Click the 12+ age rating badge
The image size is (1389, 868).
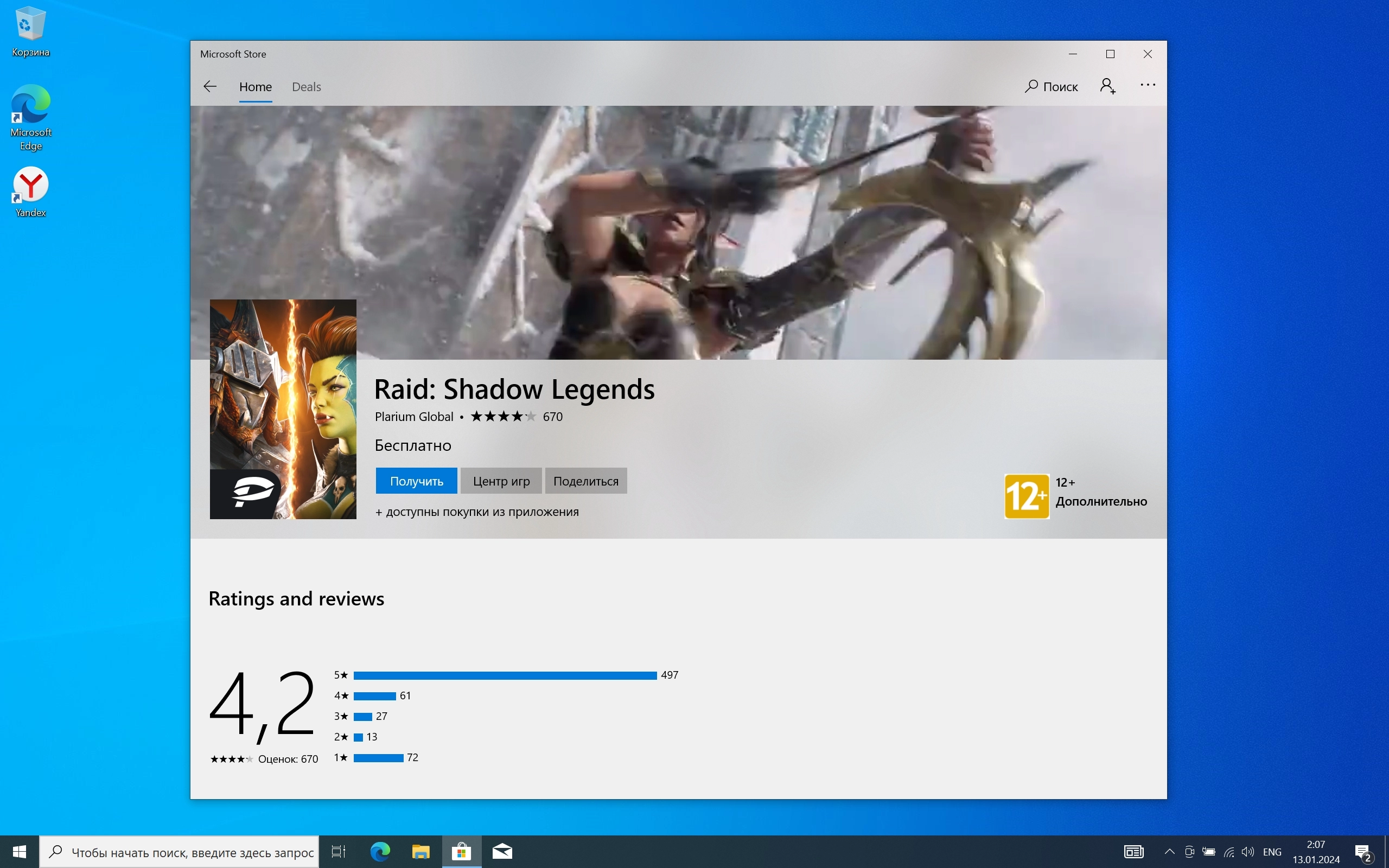pos(1026,496)
